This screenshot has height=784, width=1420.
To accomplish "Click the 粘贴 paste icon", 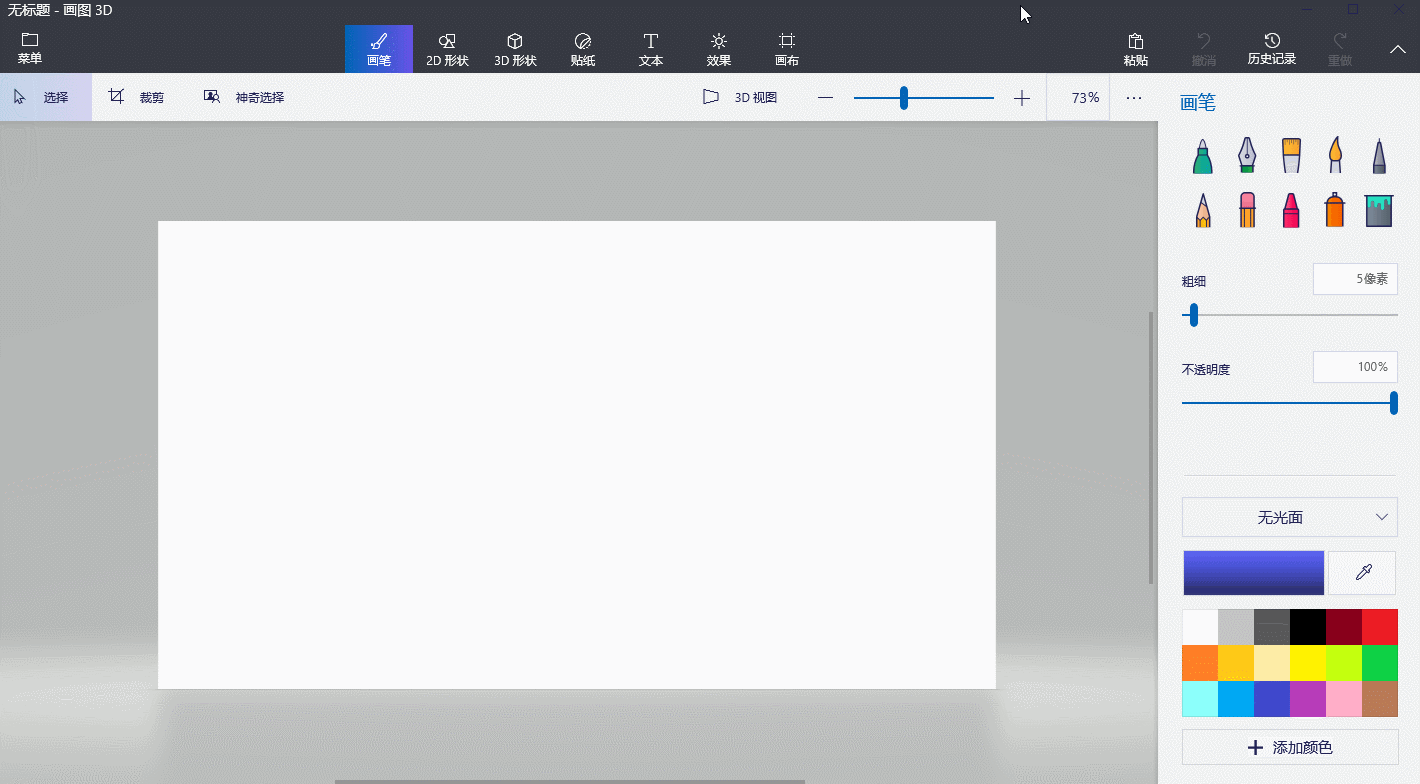I will (x=1136, y=49).
